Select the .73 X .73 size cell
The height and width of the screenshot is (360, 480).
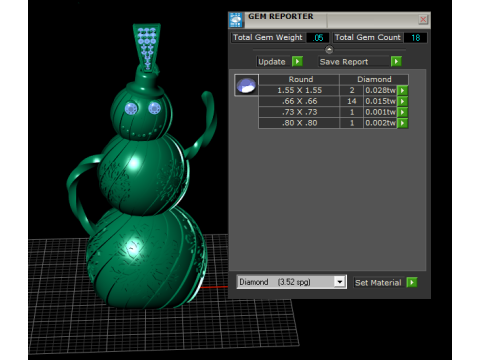click(299, 112)
